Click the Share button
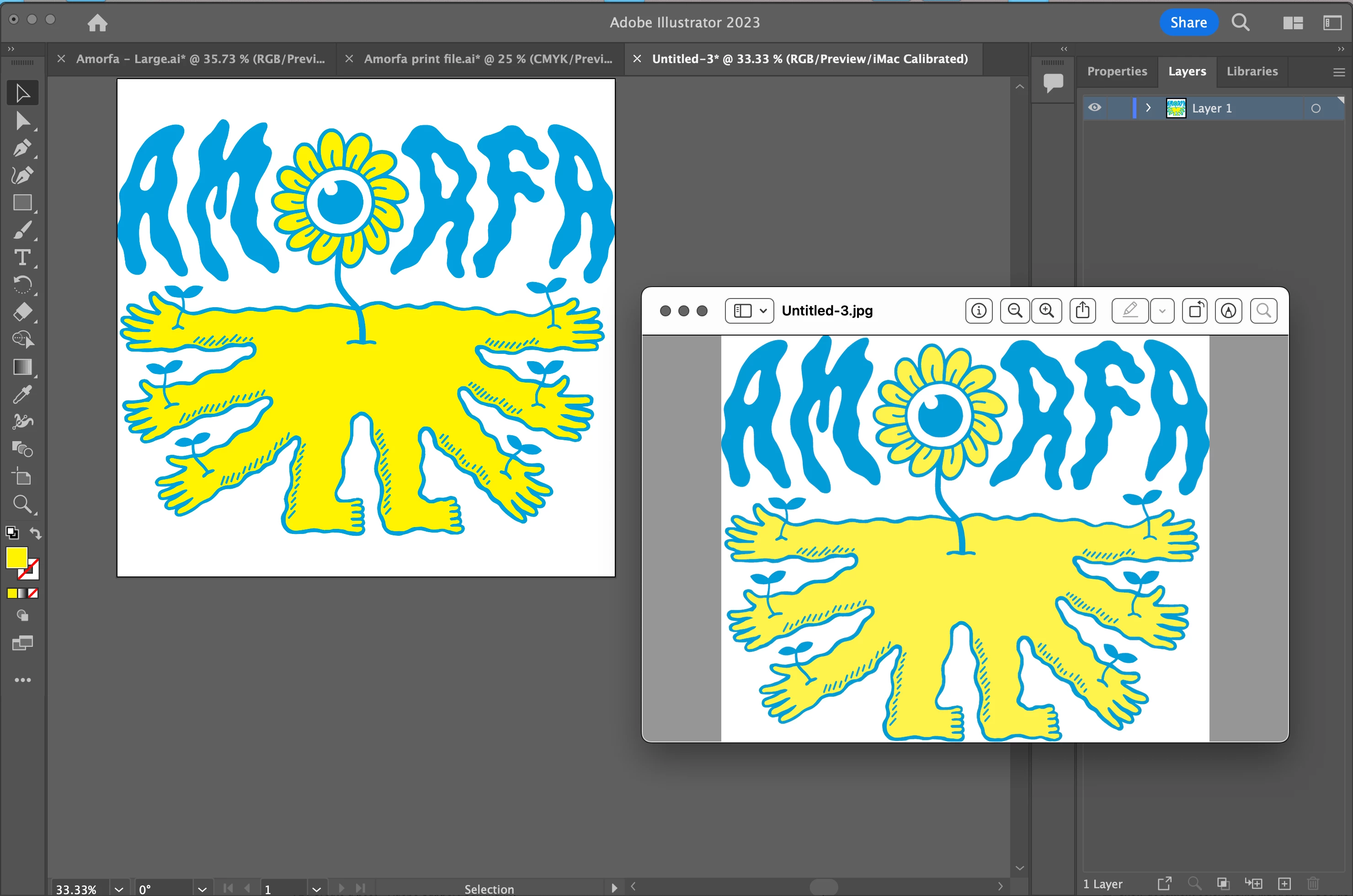This screenshot has height=896, width=1353. click(x=1188, y=23)
